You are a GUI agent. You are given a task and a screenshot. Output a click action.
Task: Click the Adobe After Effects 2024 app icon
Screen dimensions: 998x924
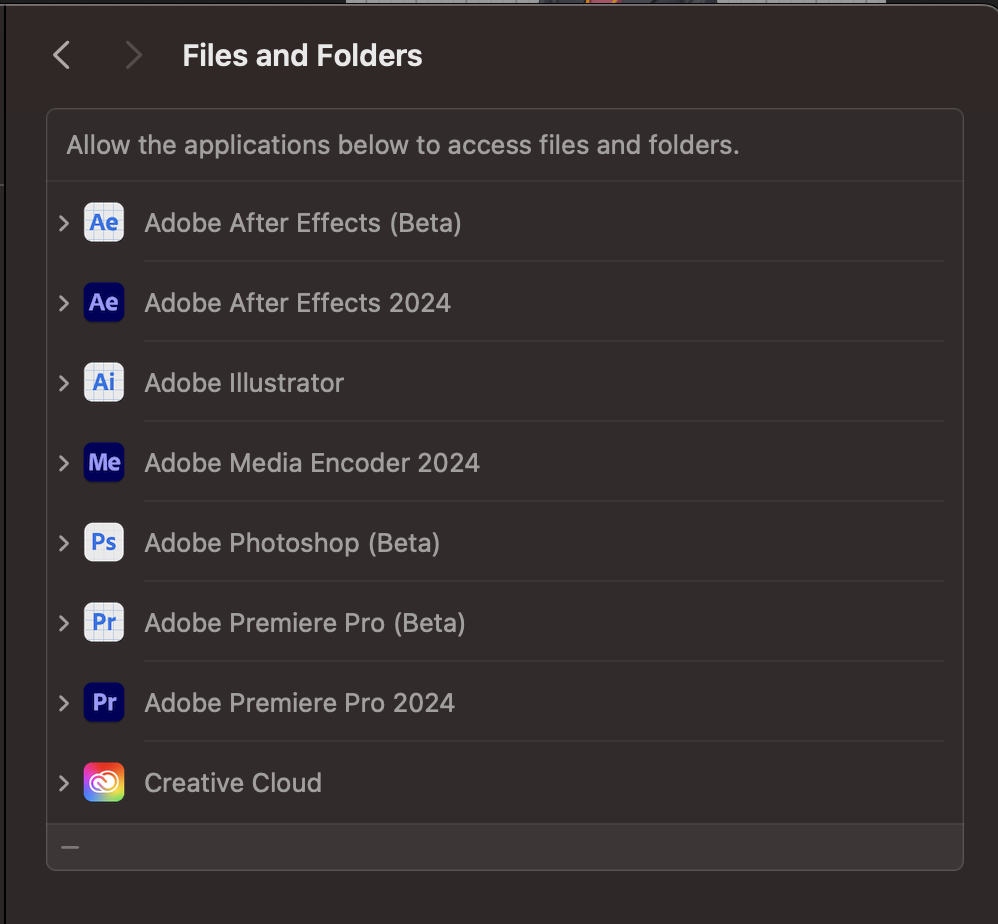click(x=103, y=302)
